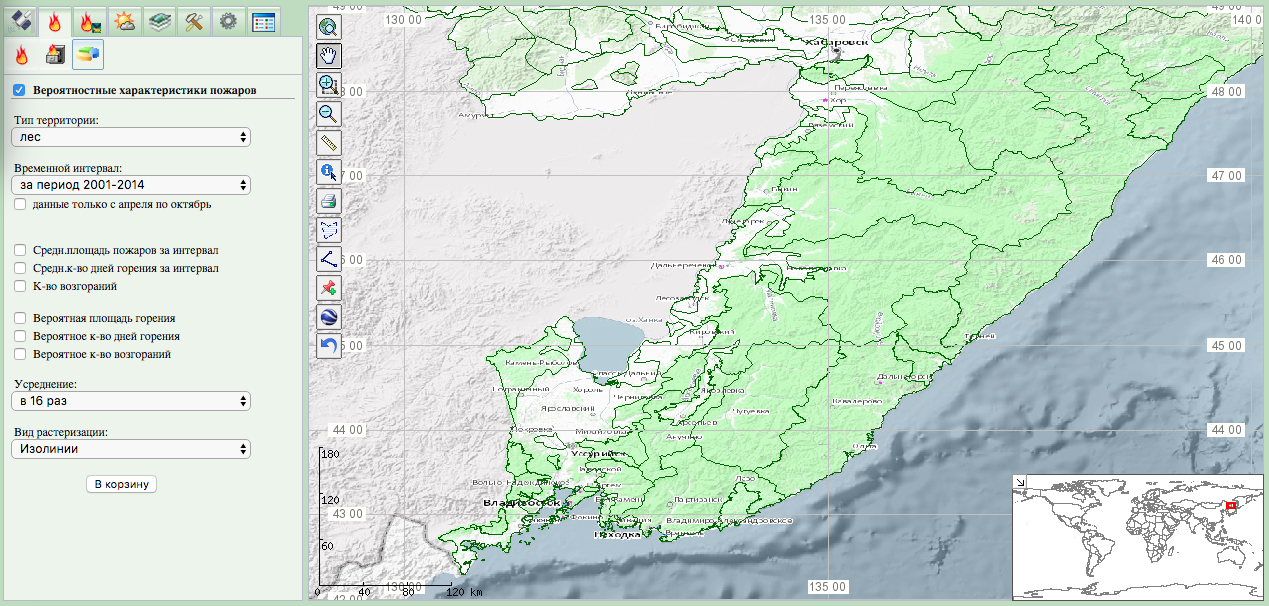The height and width of the screenshot is (606, 1269).
Task: Switch to the weather sun-cloud tab
Action: [x=125, y=20]
